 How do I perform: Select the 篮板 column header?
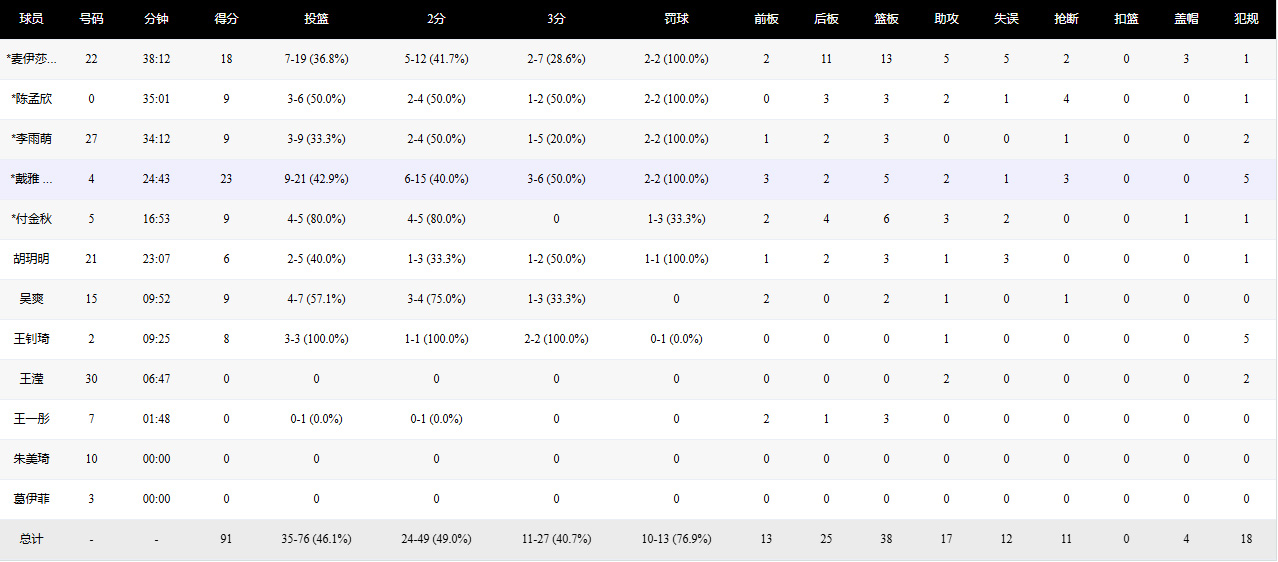click(x=886, y=19)
